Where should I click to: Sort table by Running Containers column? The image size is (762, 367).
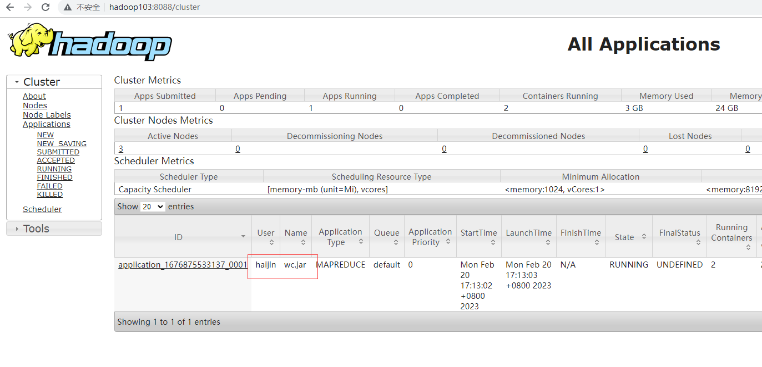(x=731, y=237)
